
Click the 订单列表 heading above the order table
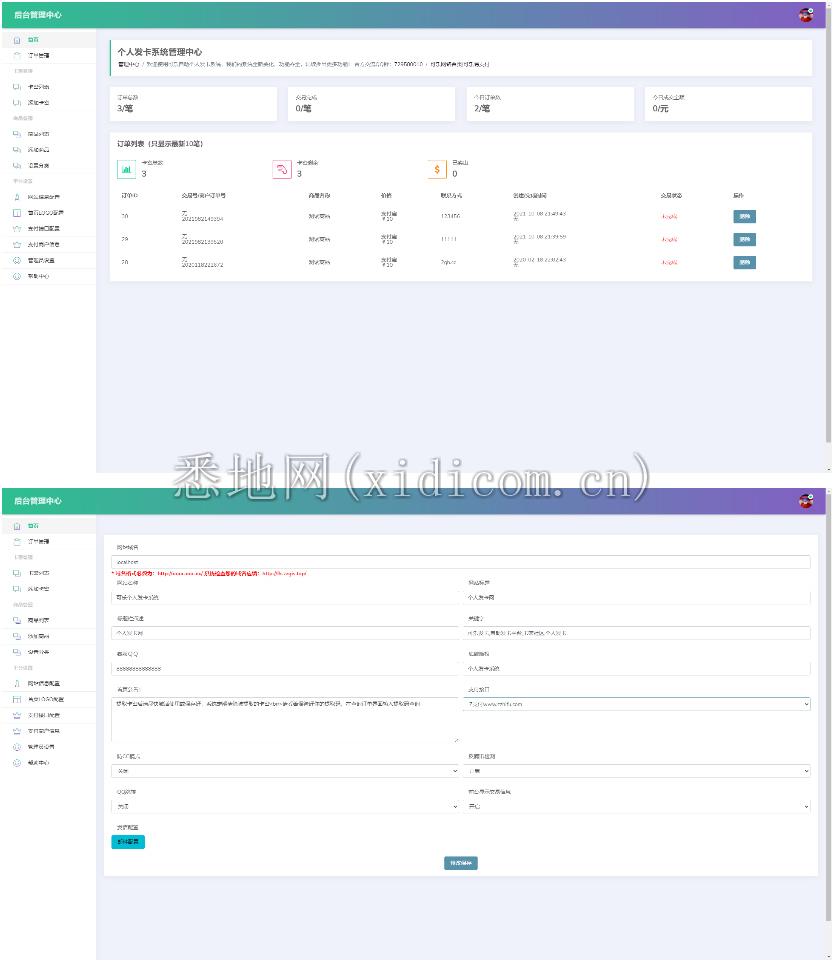coord(160,144)
